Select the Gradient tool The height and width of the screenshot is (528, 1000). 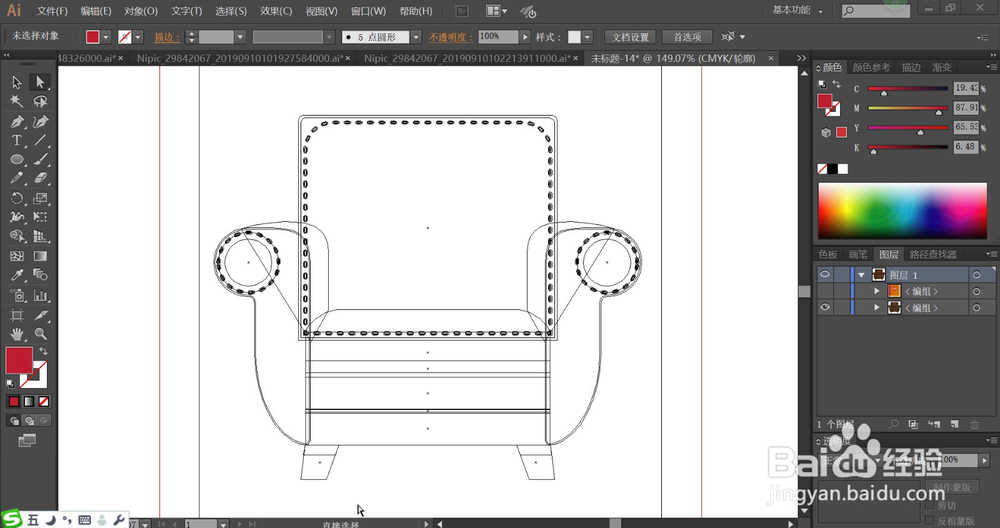[40, 256]
